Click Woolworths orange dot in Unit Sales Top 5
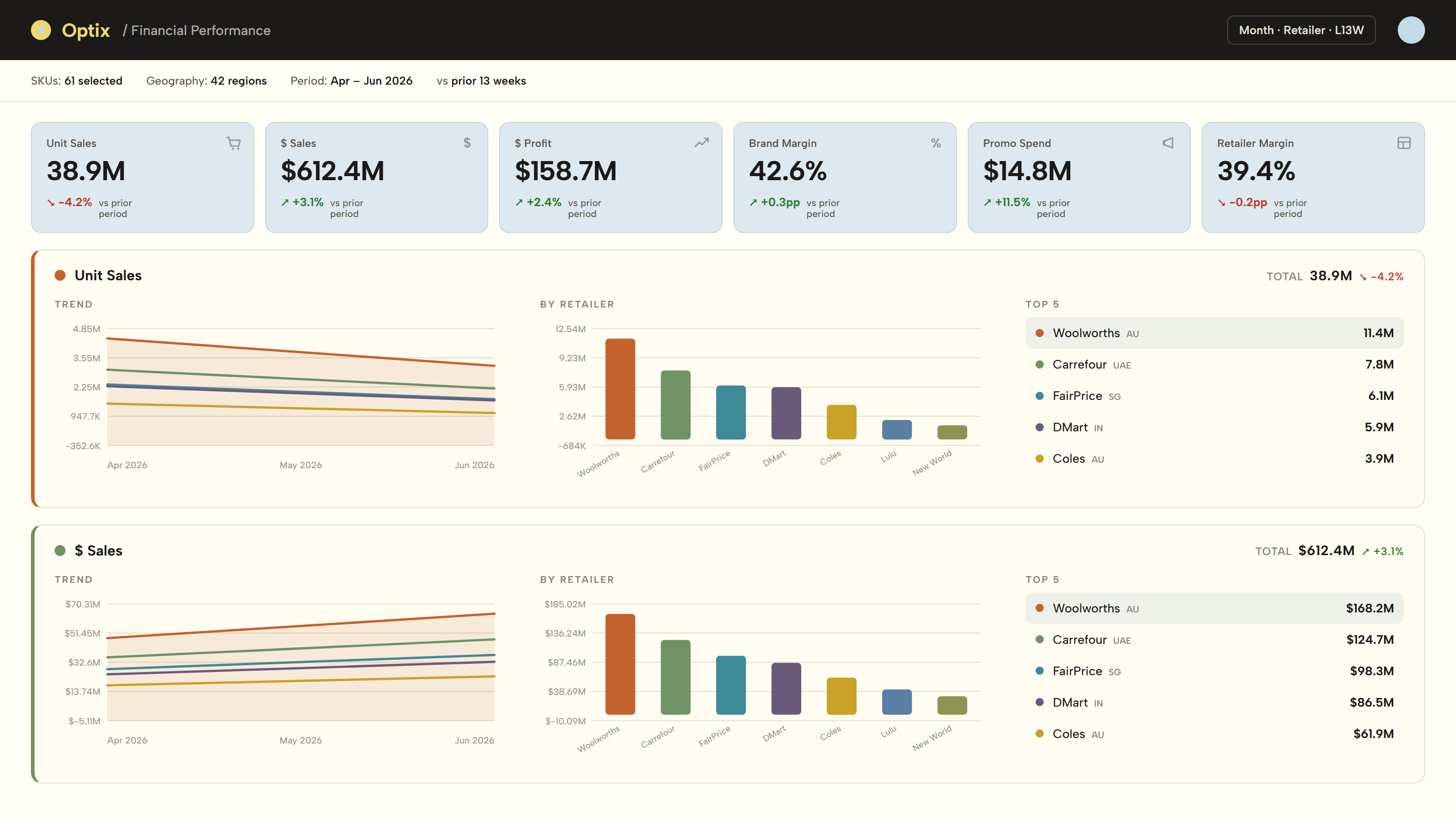 (1039, 333)
